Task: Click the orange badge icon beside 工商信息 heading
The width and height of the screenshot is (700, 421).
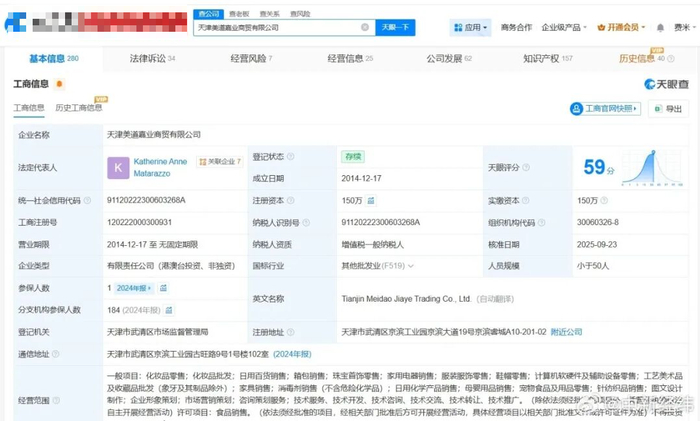Action: 59,83
